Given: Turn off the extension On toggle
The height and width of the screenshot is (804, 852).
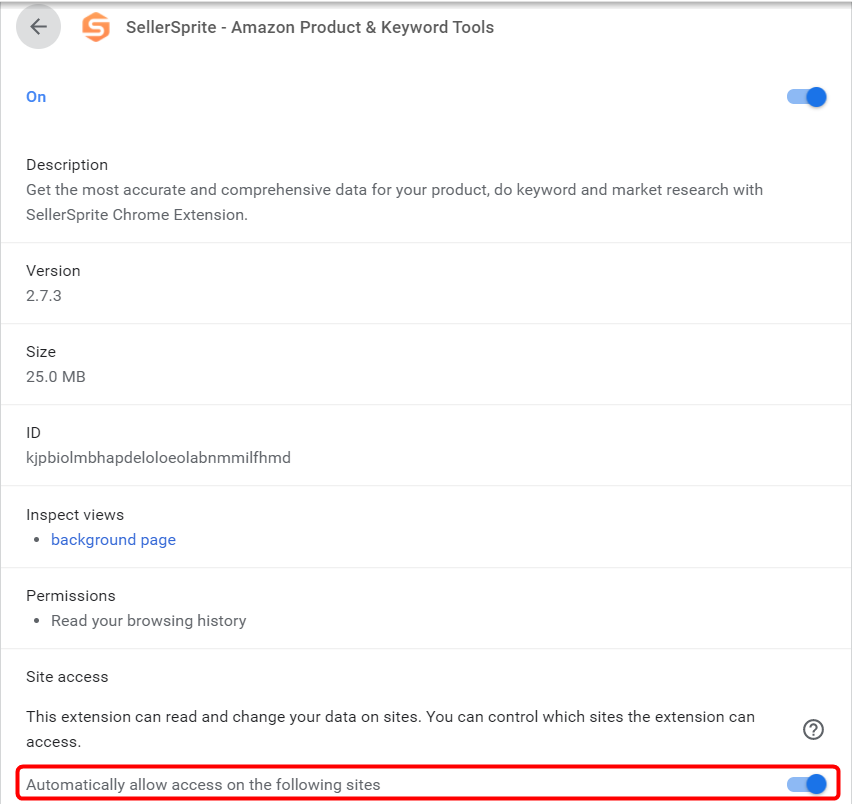Looking at the screenshot, I should (807, 97).
